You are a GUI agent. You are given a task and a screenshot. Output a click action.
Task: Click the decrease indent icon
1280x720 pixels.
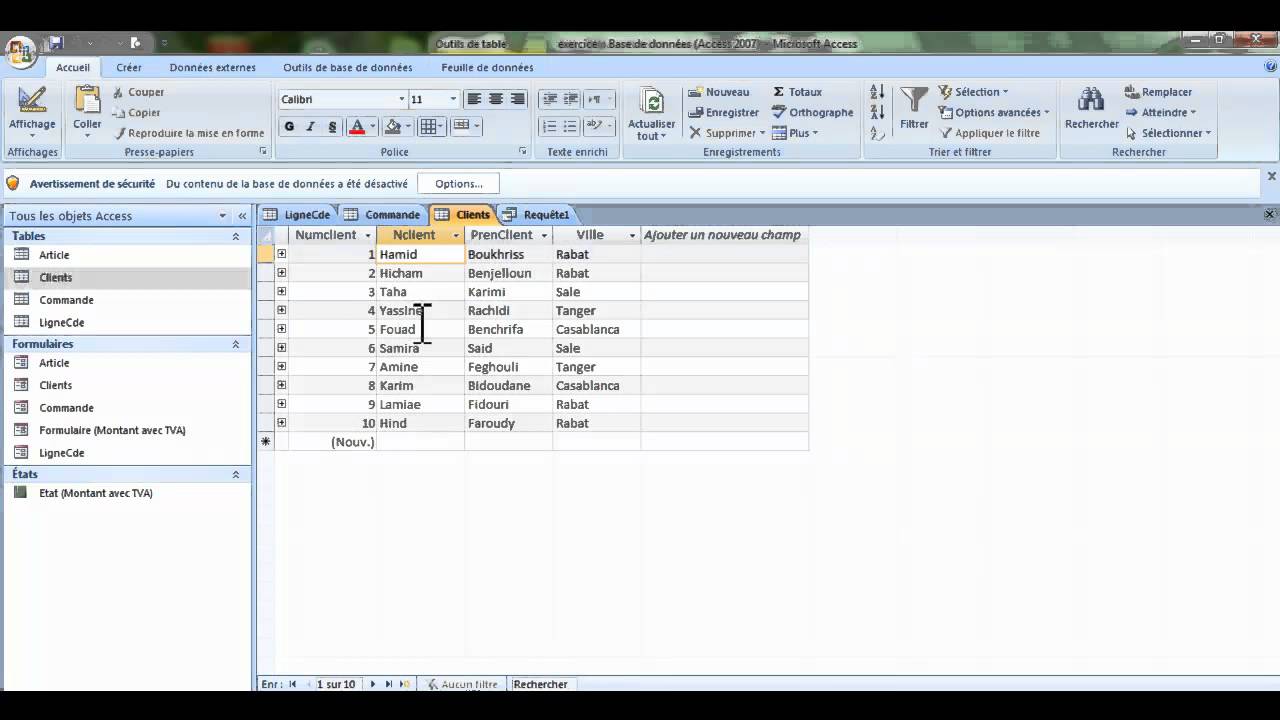[549, 99]
